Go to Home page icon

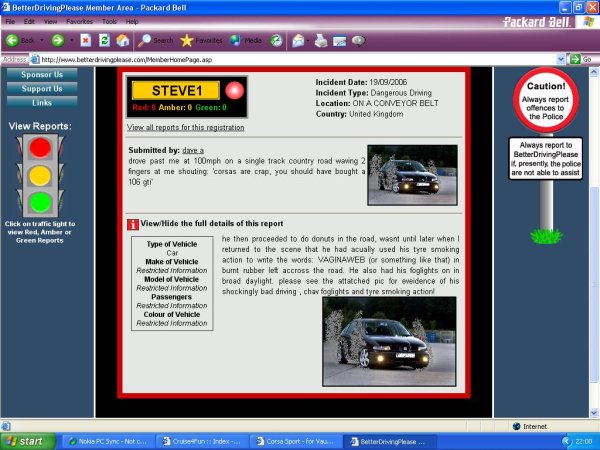[122, 40]
